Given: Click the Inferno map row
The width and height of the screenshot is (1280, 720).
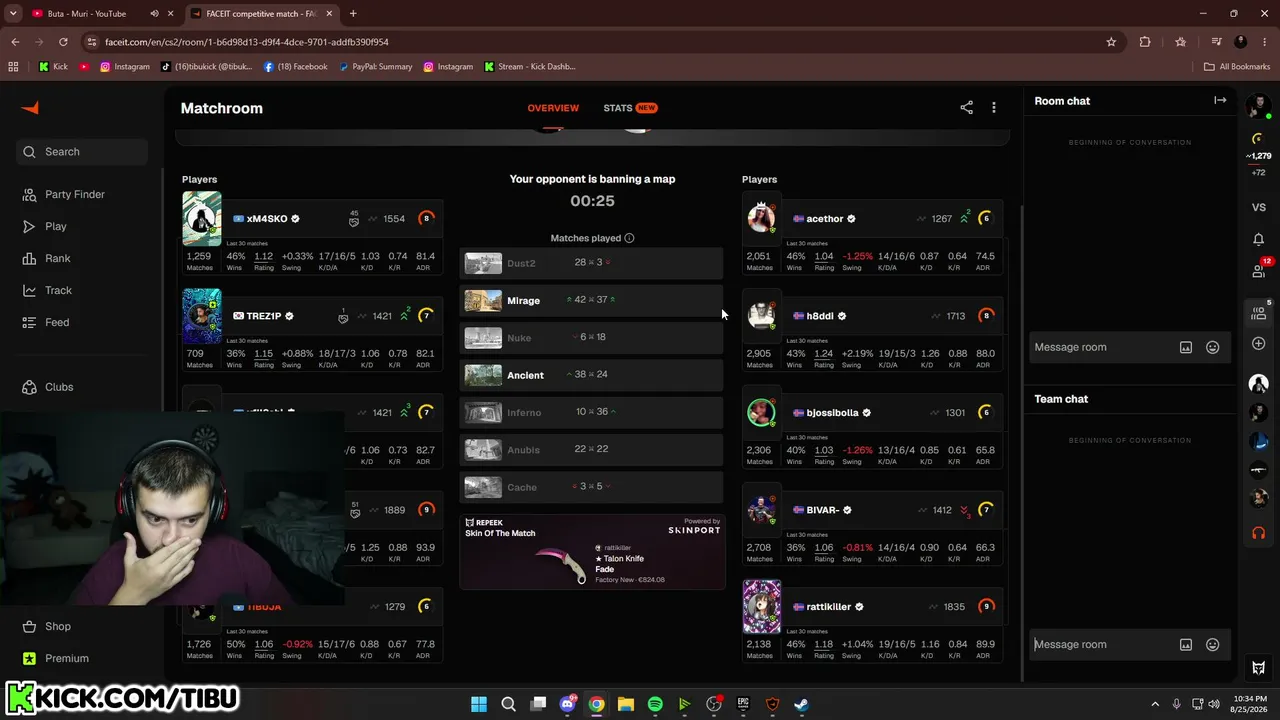Looking at the screenshot, I should click(x=591, y=412).
